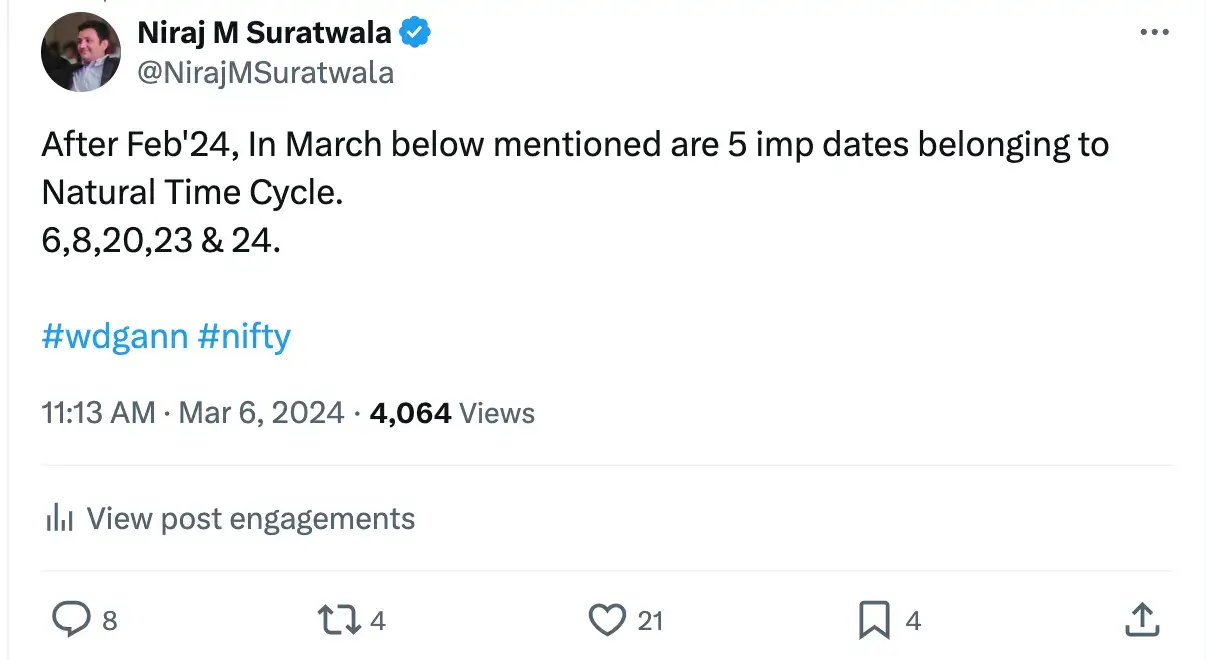Open the #wdgann hashtag
Image resolution: width=1206 pixels, height=660 pixels.
115,336
